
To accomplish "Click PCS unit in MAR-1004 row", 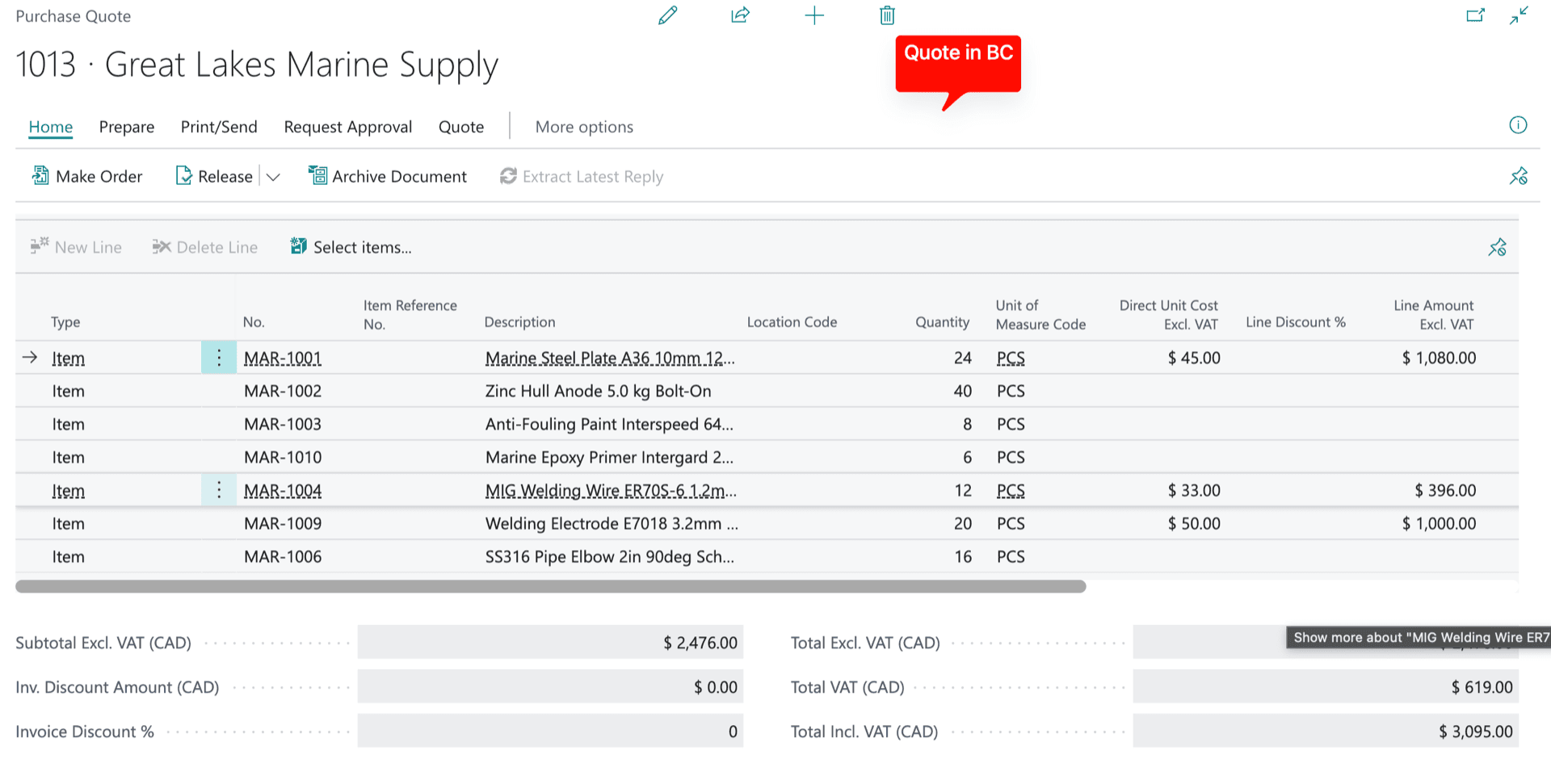I will 1011,490.
